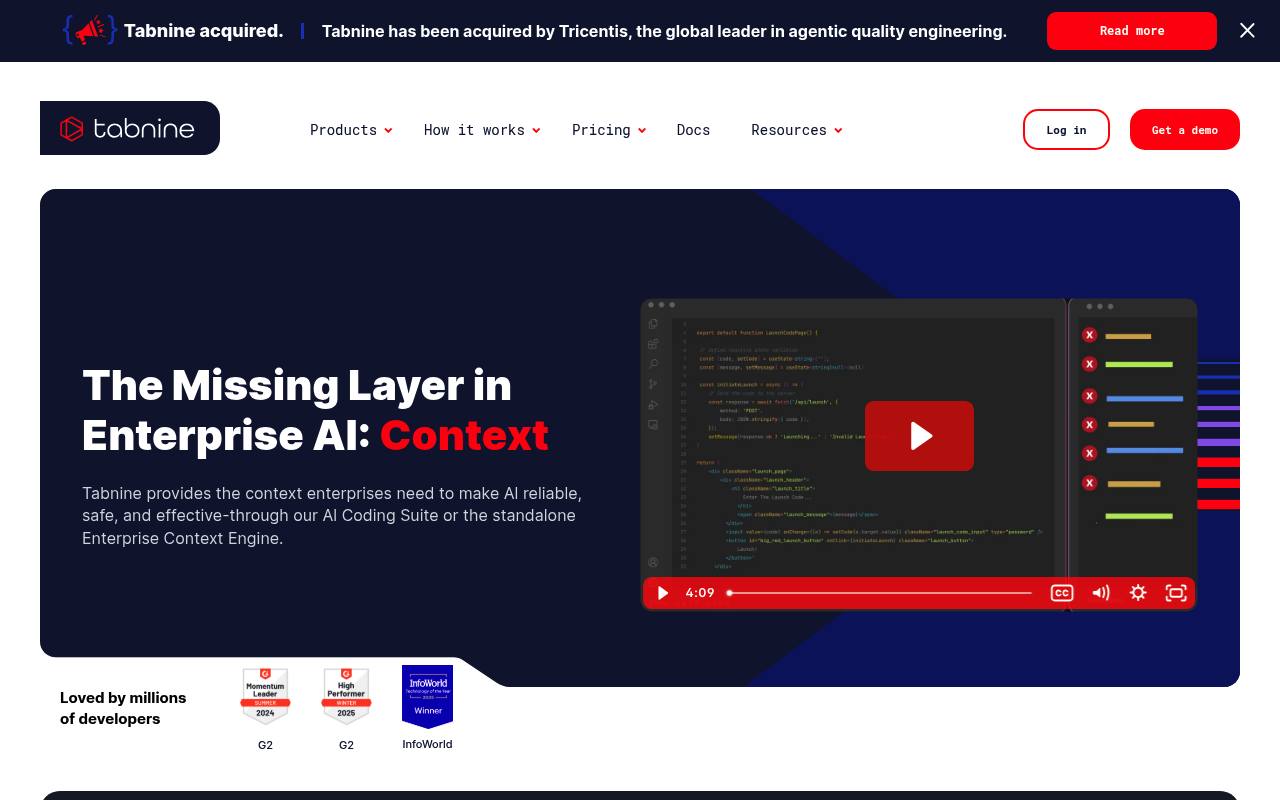
Task: Switch the video to fullscreen
Action: (1176, 593)
